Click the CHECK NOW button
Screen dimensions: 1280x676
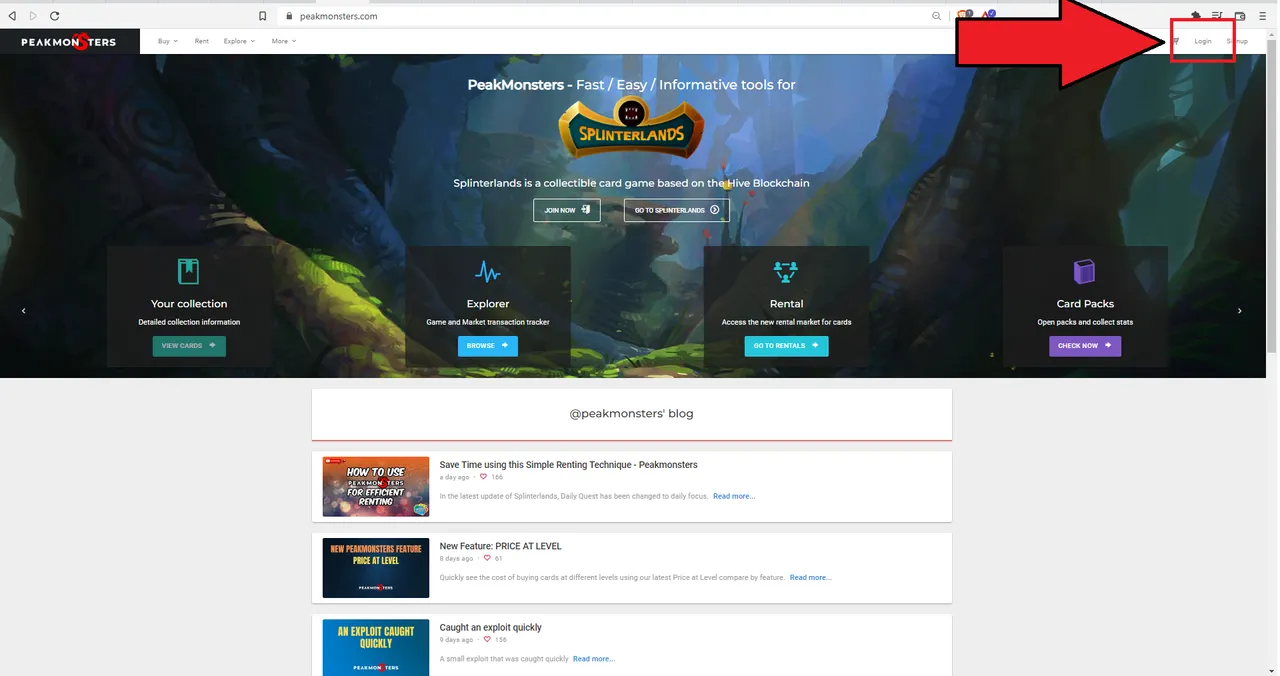[1085, 346]
